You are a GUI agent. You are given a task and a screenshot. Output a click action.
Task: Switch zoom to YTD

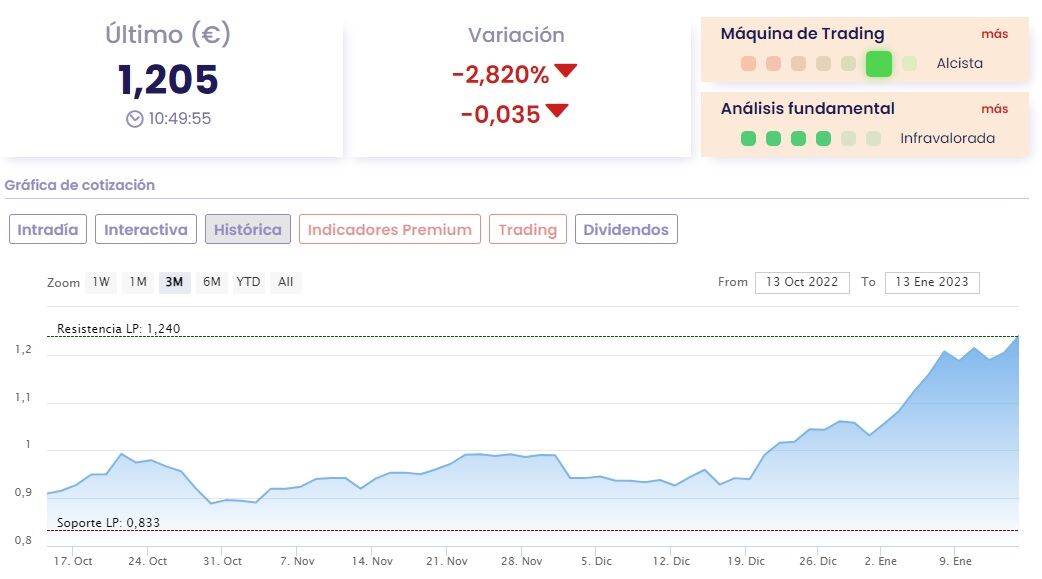248,282
